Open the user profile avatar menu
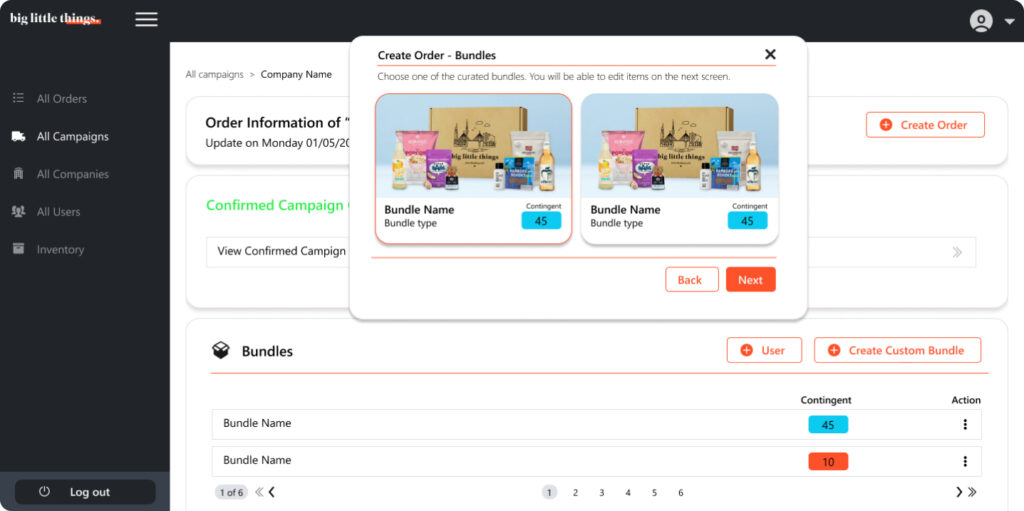This screenshot has height=511, width=1024. point(981,21)
